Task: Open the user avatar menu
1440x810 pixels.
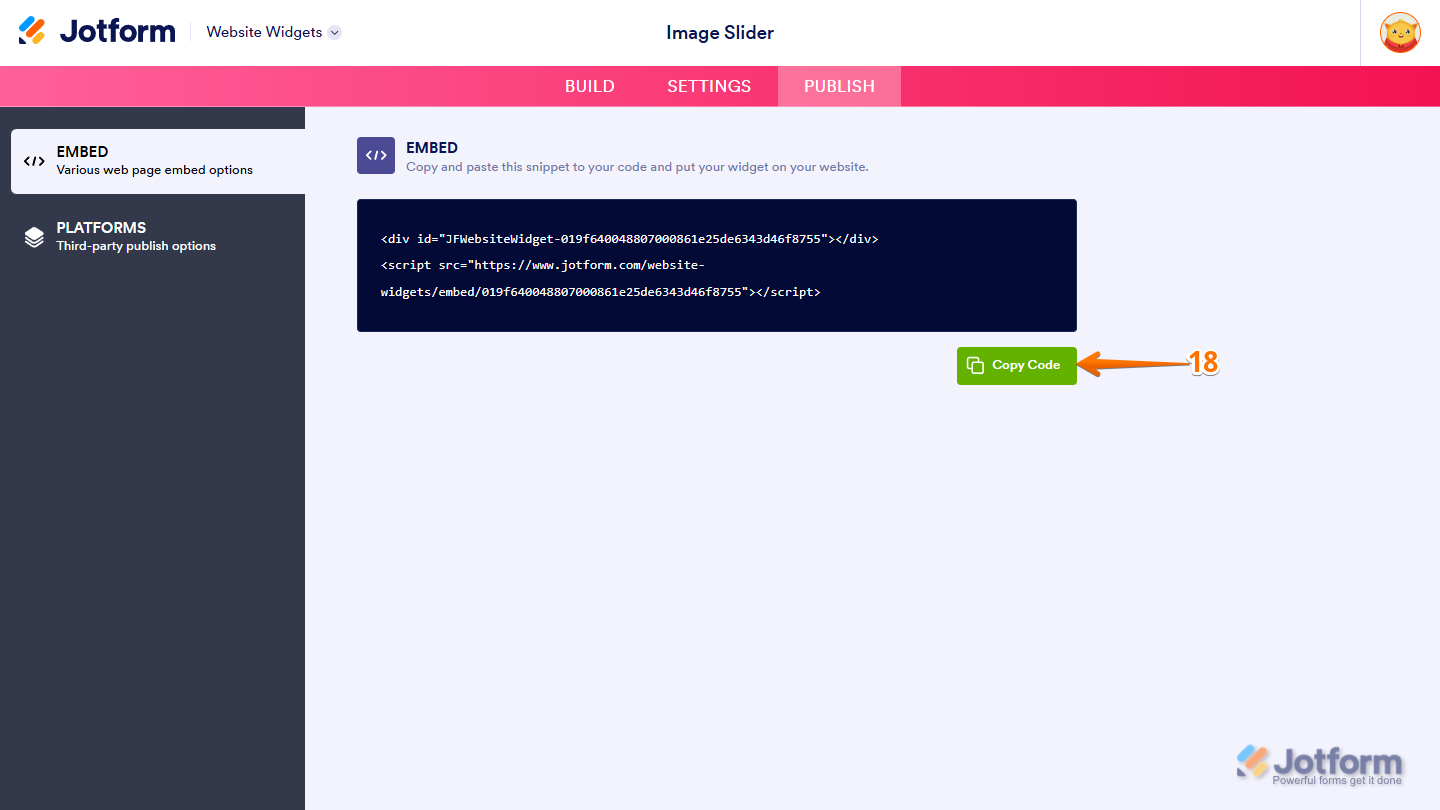Action: point(1400,33)
